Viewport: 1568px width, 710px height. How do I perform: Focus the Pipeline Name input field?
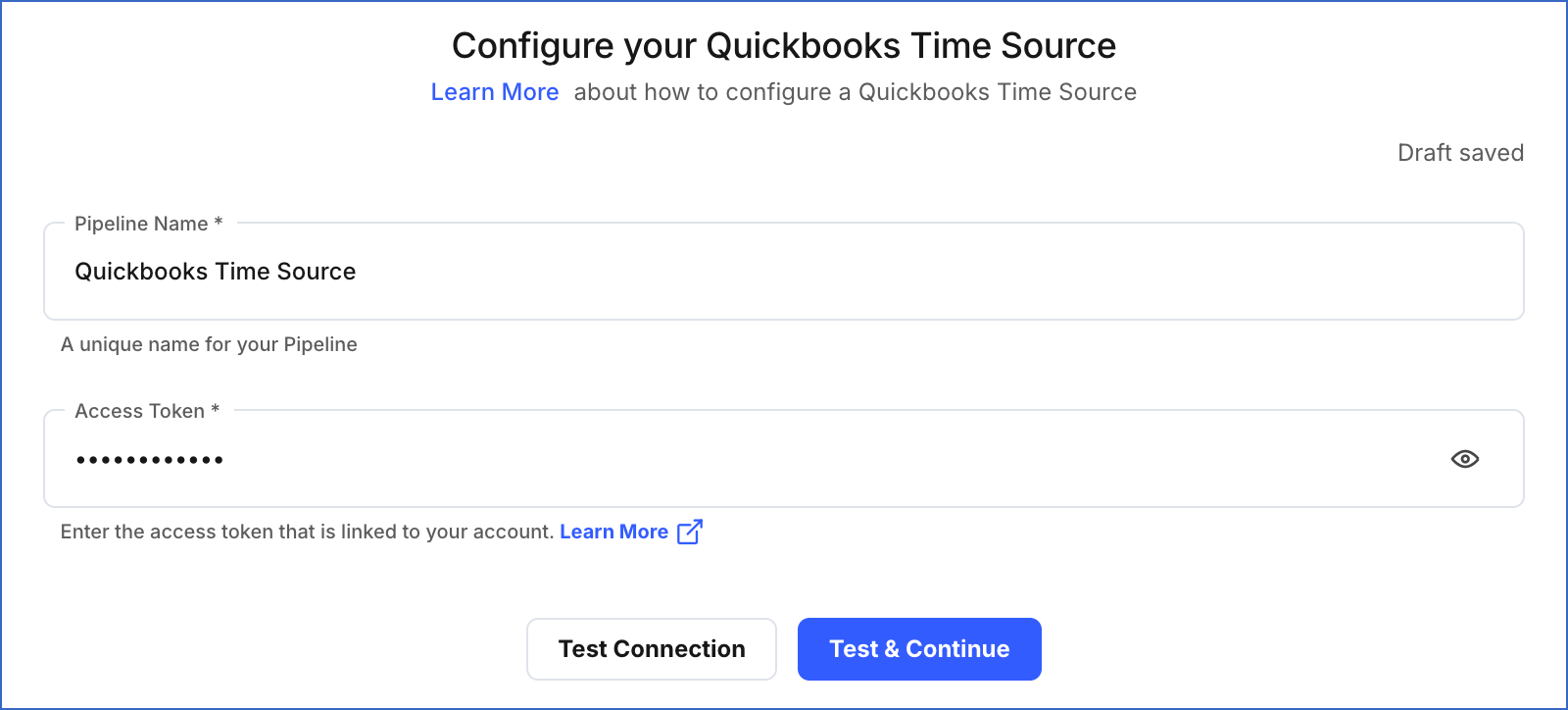coord(784,272)
